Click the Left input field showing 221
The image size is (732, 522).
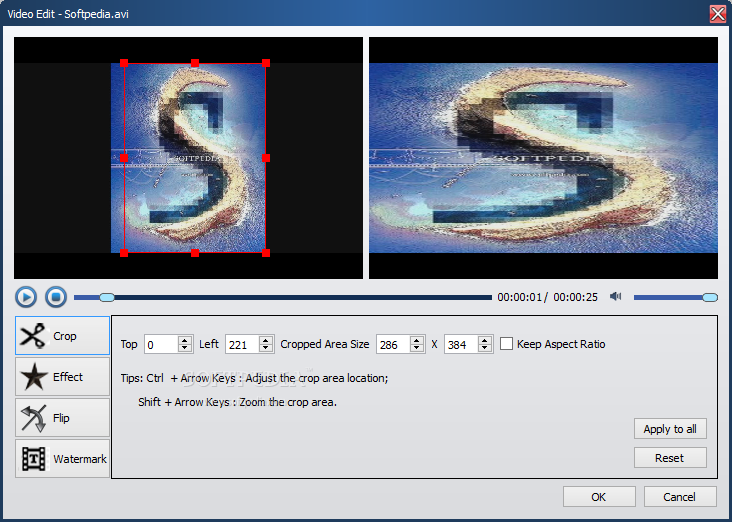(242, 345)
